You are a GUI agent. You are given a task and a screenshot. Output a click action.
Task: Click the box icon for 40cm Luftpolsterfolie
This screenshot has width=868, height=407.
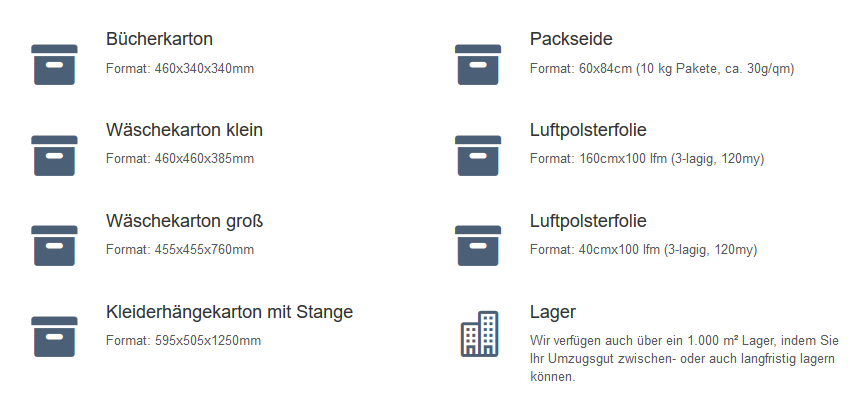[478, 246]
